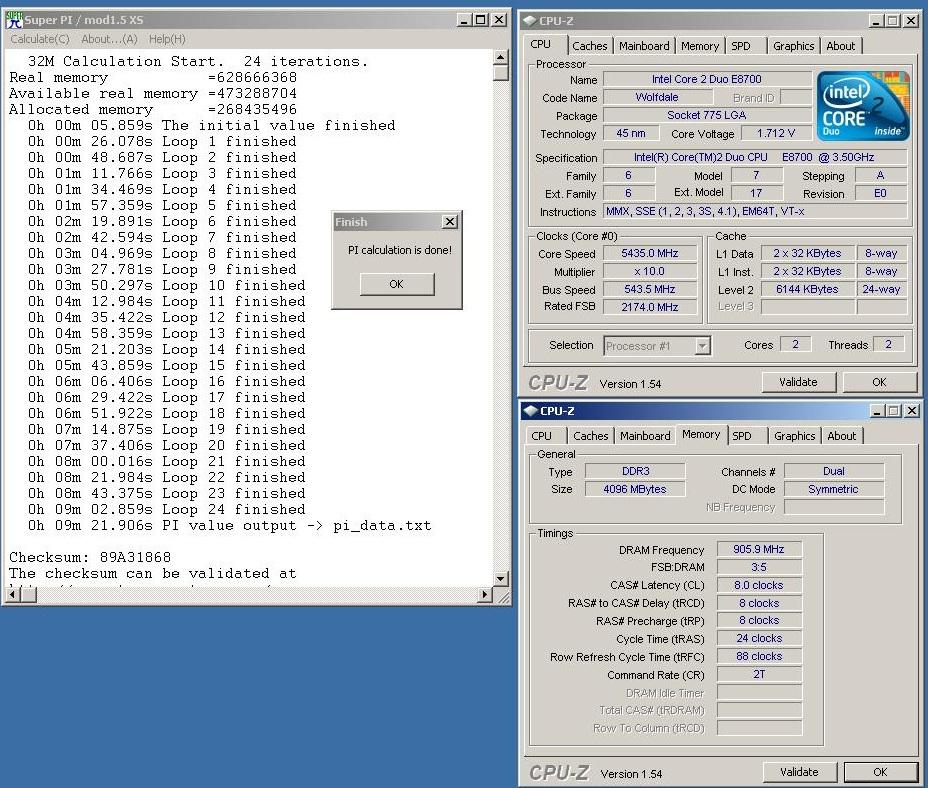Open About tab in bottom CPU-Z window
The width and height of the screenshot is (928, 788).
point(842,436)
